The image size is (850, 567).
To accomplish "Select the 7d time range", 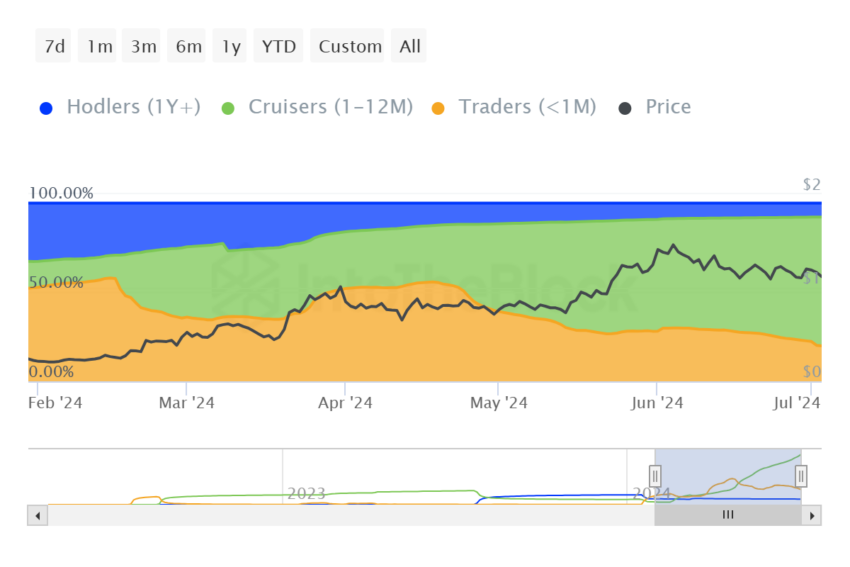I will pyautogui.click(x=54, y=46).
